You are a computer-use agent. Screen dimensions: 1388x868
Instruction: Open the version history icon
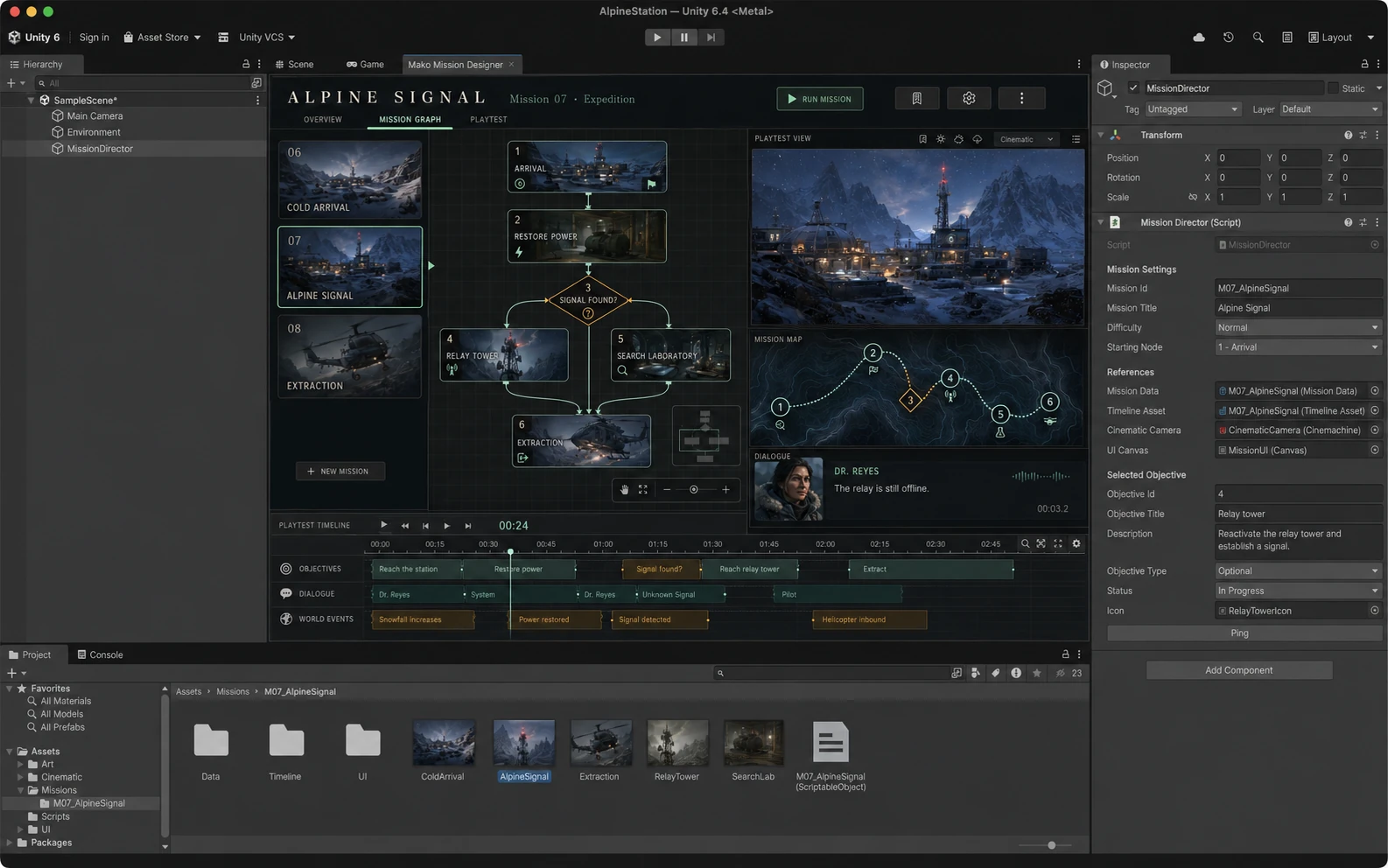[x=1229, y=38]
